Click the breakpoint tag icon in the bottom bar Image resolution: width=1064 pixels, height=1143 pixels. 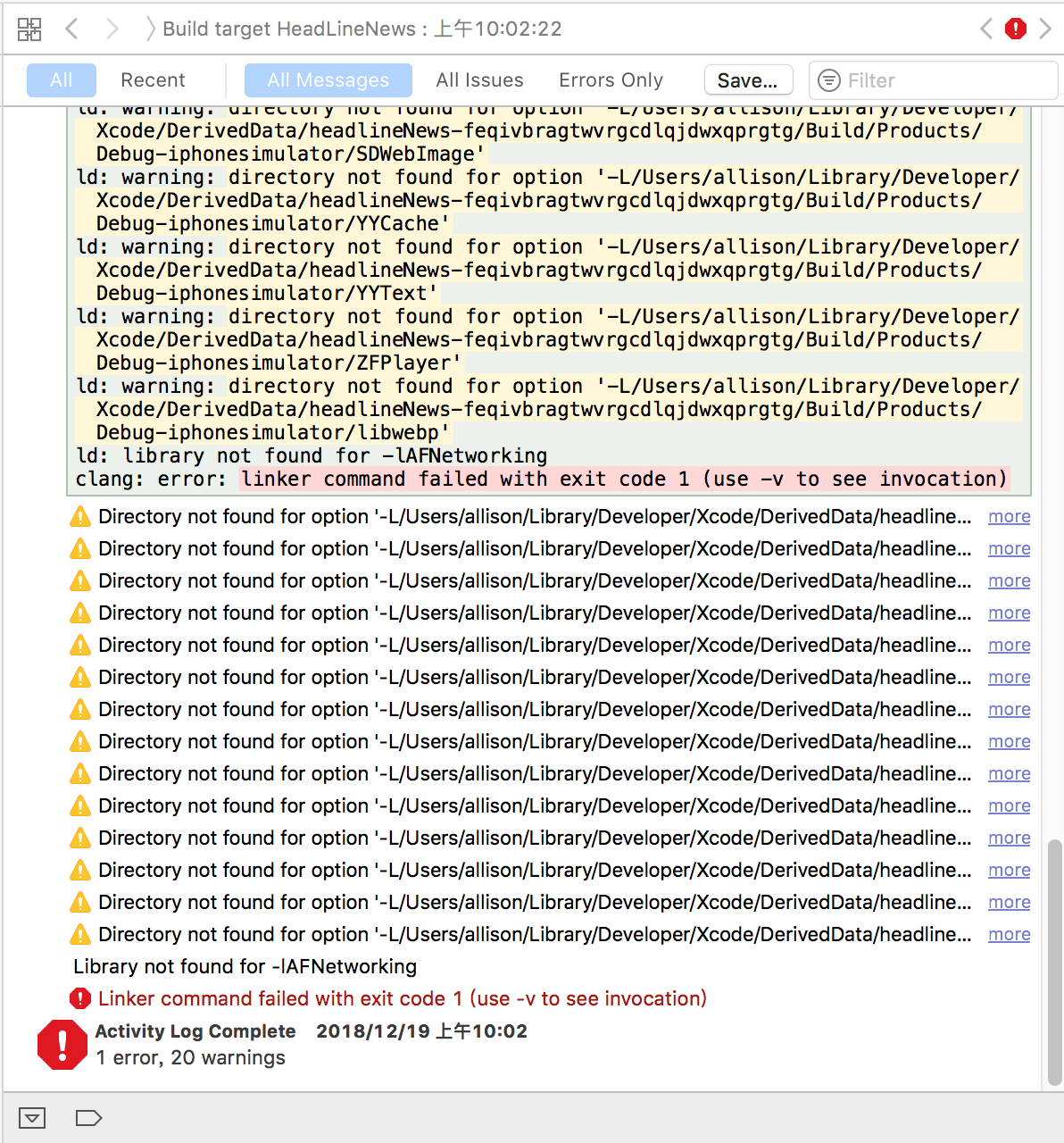tap(88, 1118)
